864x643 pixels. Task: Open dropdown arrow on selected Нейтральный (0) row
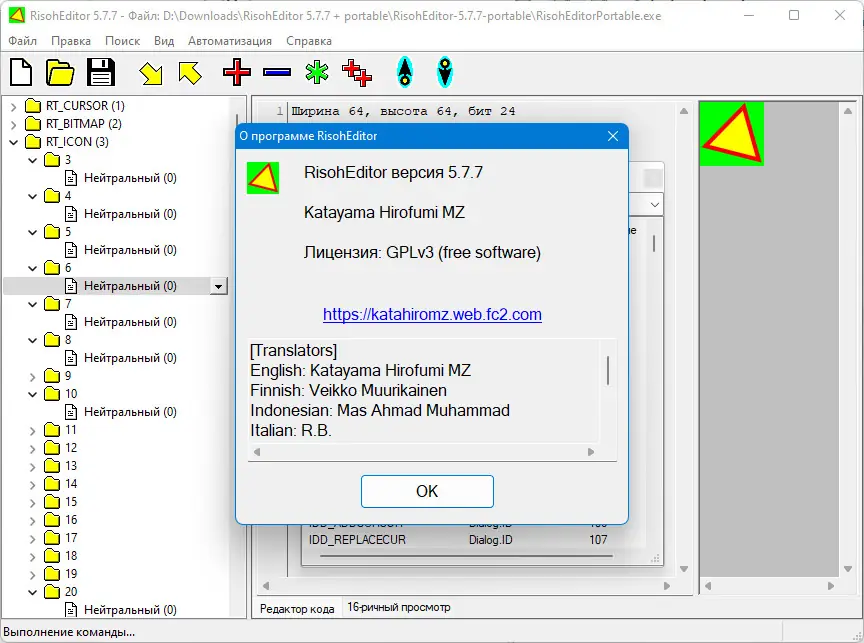pos(219,286)
